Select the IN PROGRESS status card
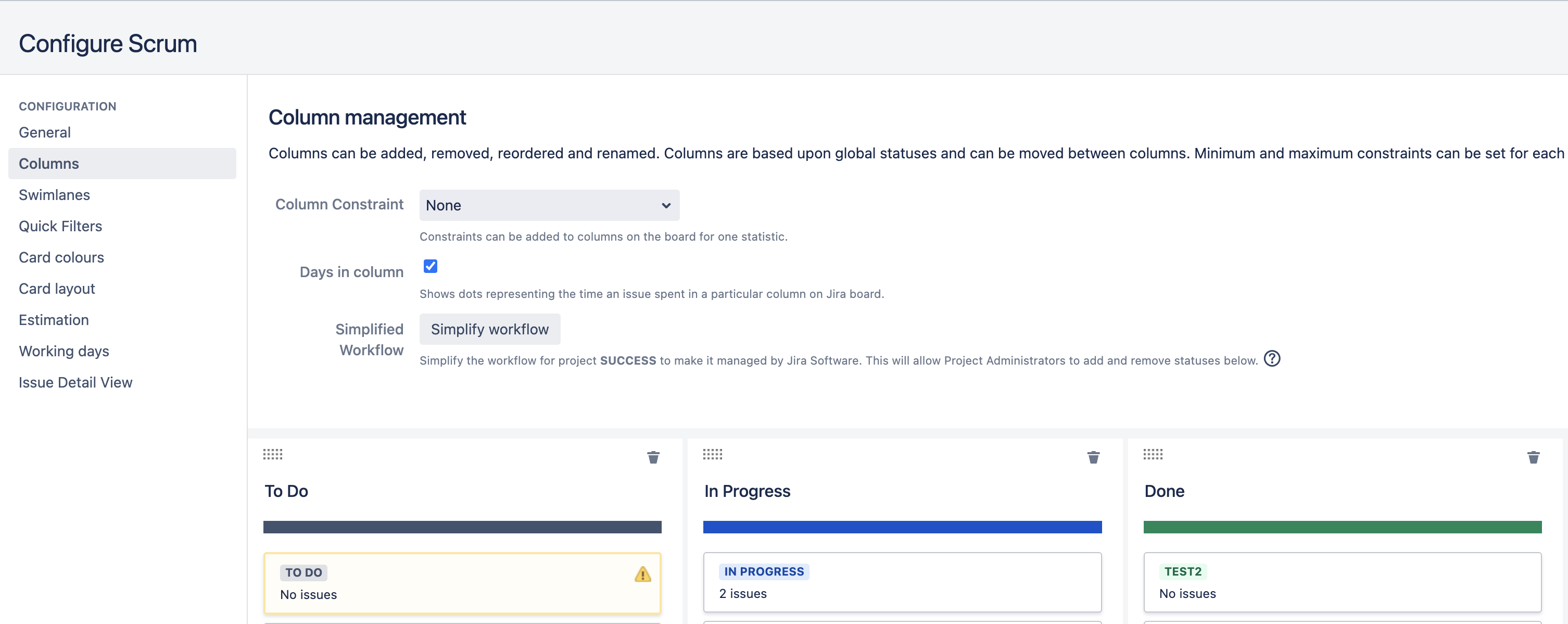 pos(902,582)
